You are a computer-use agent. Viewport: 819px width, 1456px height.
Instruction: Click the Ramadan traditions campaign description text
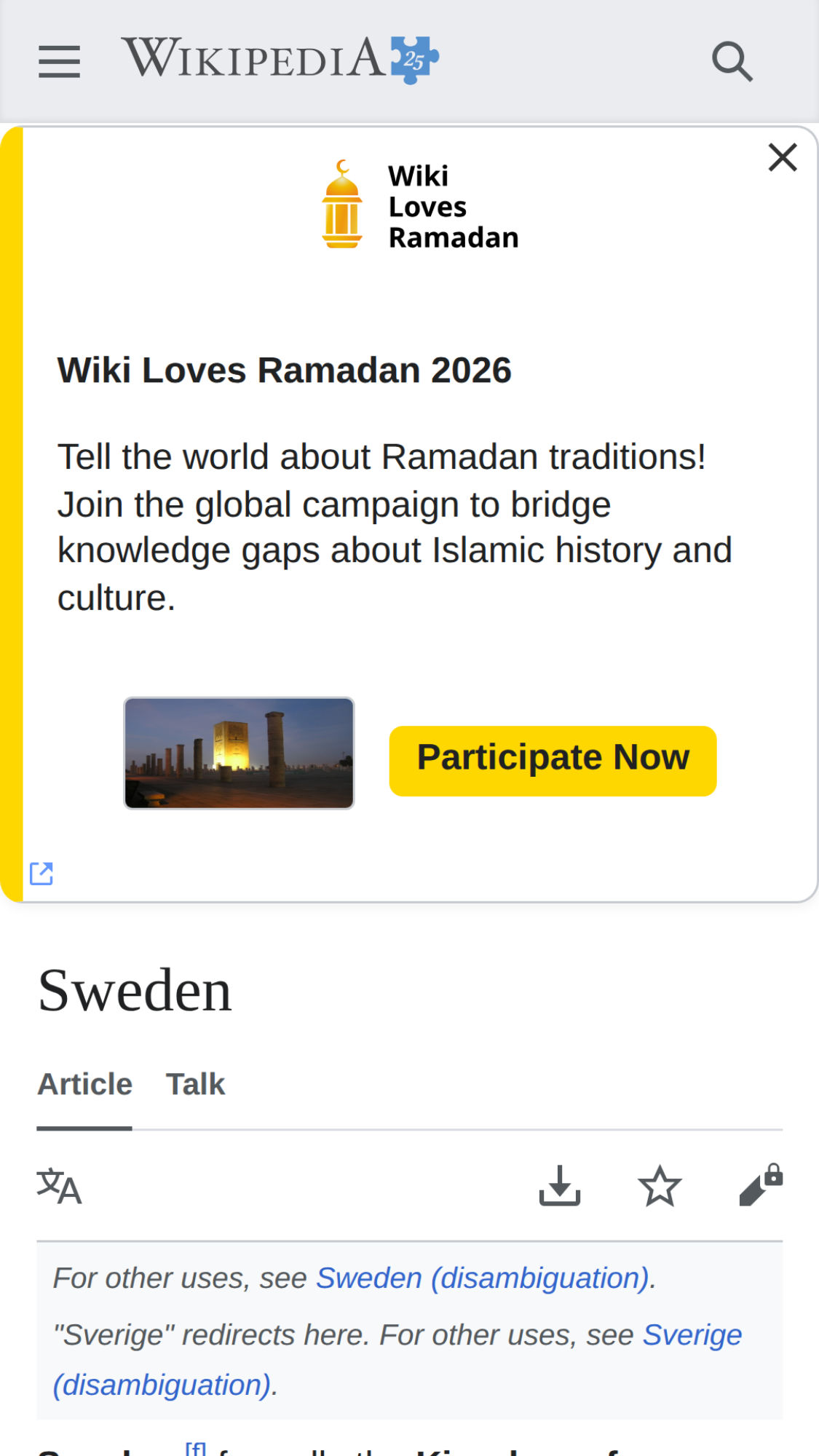[393, 527]
